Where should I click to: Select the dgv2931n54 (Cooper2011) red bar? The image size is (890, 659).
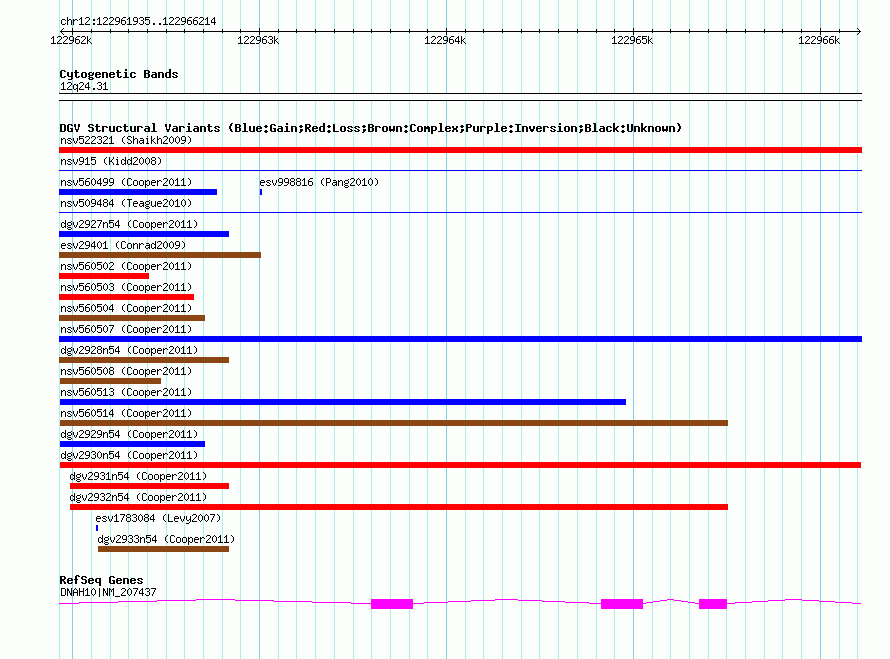coord(149,486)
